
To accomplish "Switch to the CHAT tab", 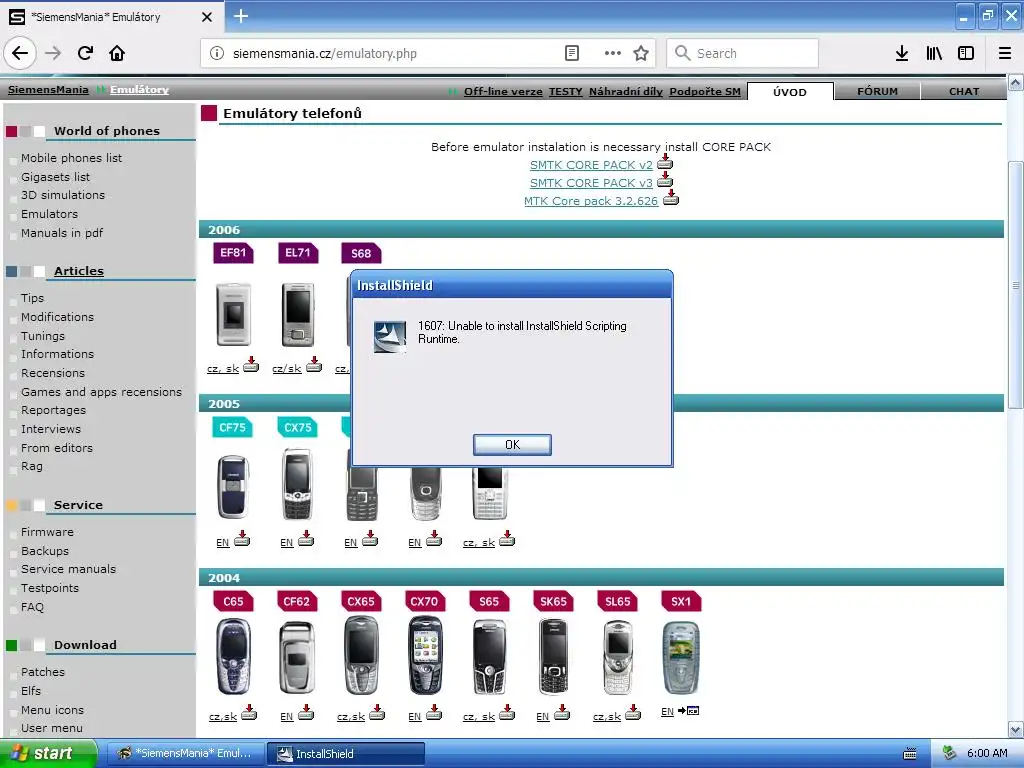I will [x=964, y=91].
